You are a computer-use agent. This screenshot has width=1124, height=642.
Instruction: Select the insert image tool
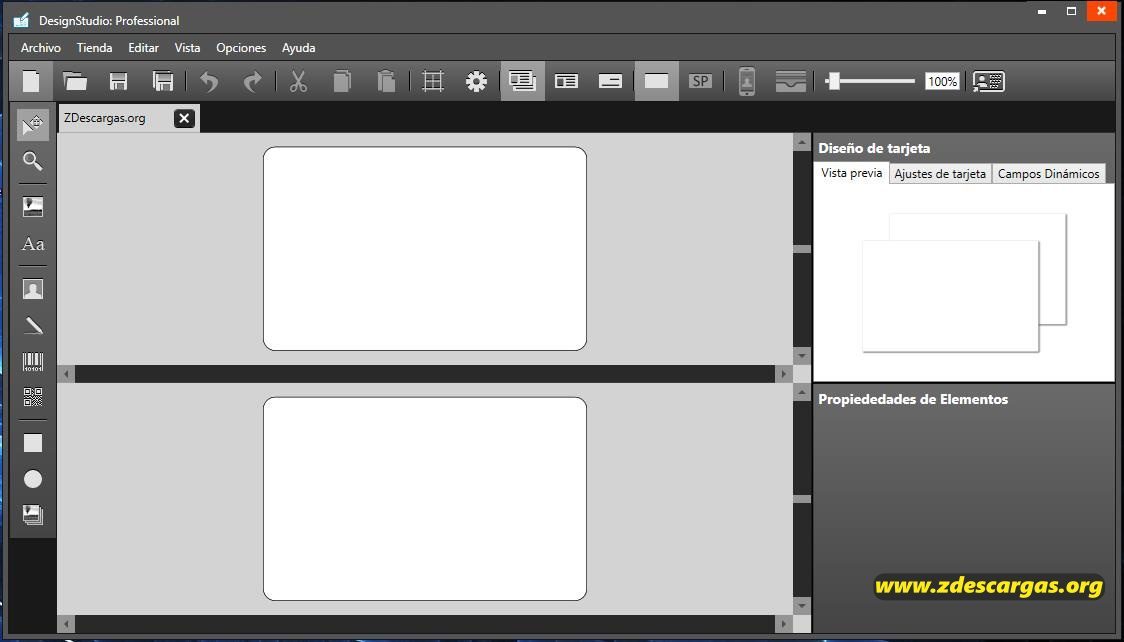33,207
